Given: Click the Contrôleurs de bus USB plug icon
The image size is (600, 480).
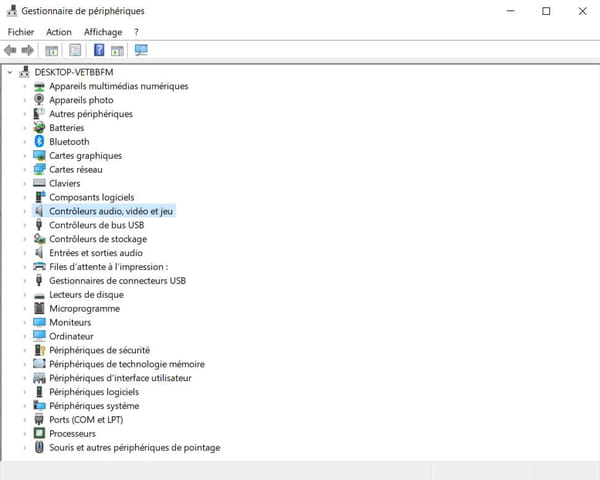Looking at the screenshot, I should pos(39,225).
